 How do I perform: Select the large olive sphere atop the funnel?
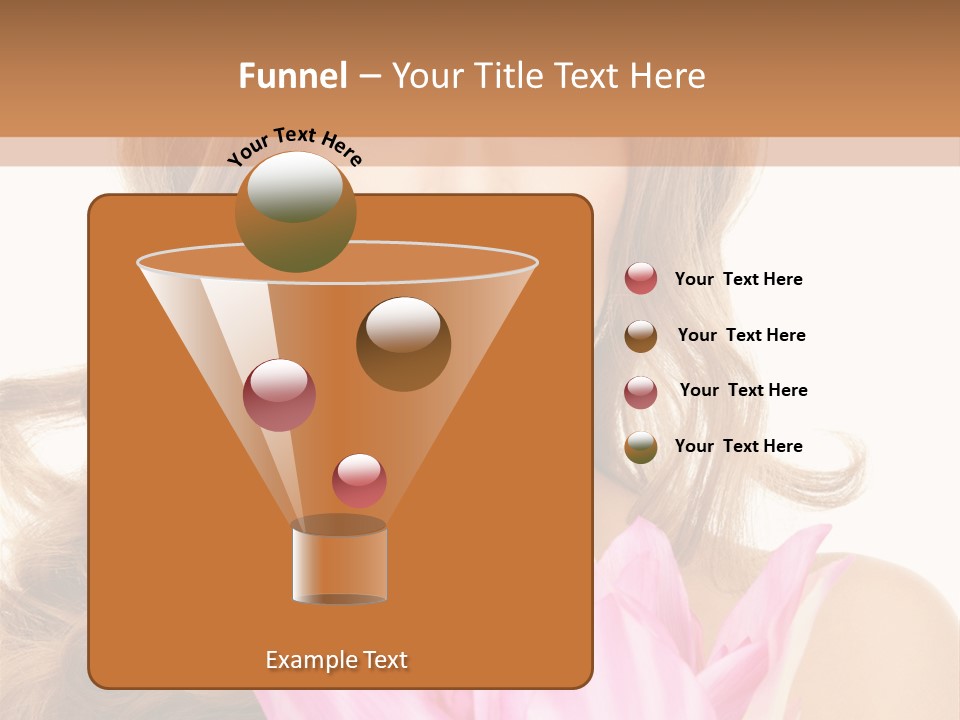(x=295, y=212)
